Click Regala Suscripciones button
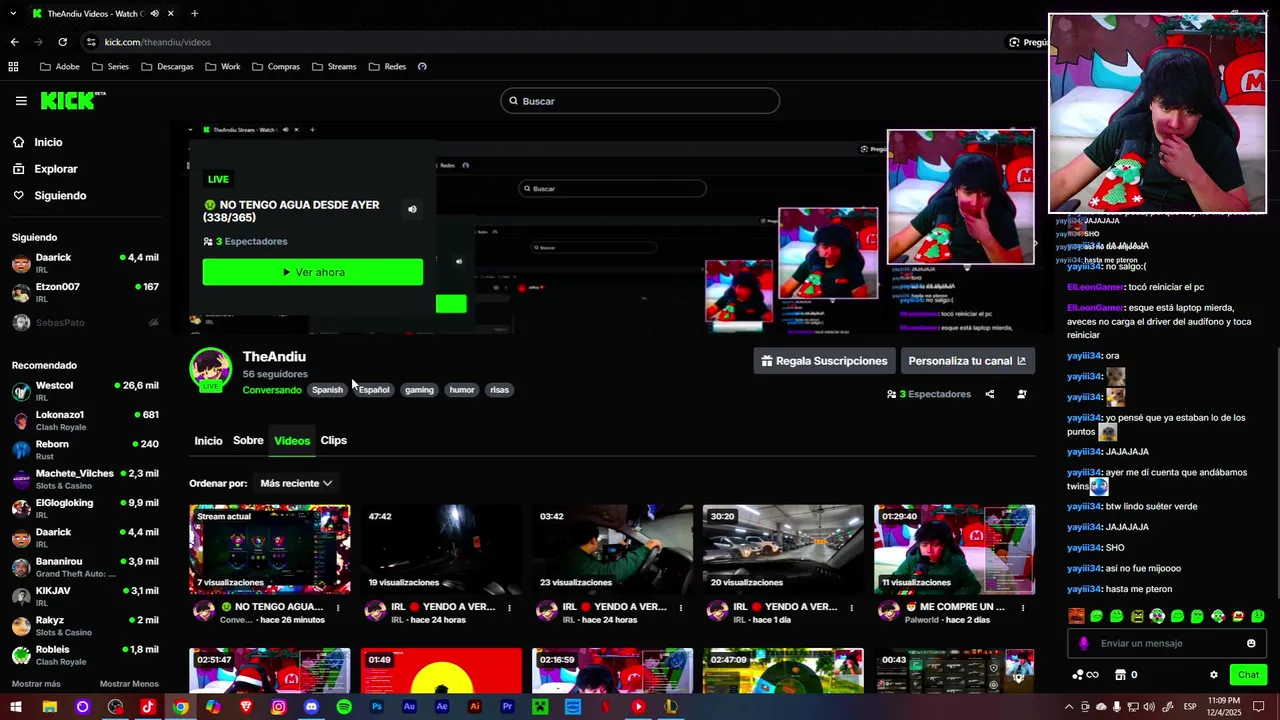Image resolution: width=1280 pixels, height=720 pixels. pos(824,361)
